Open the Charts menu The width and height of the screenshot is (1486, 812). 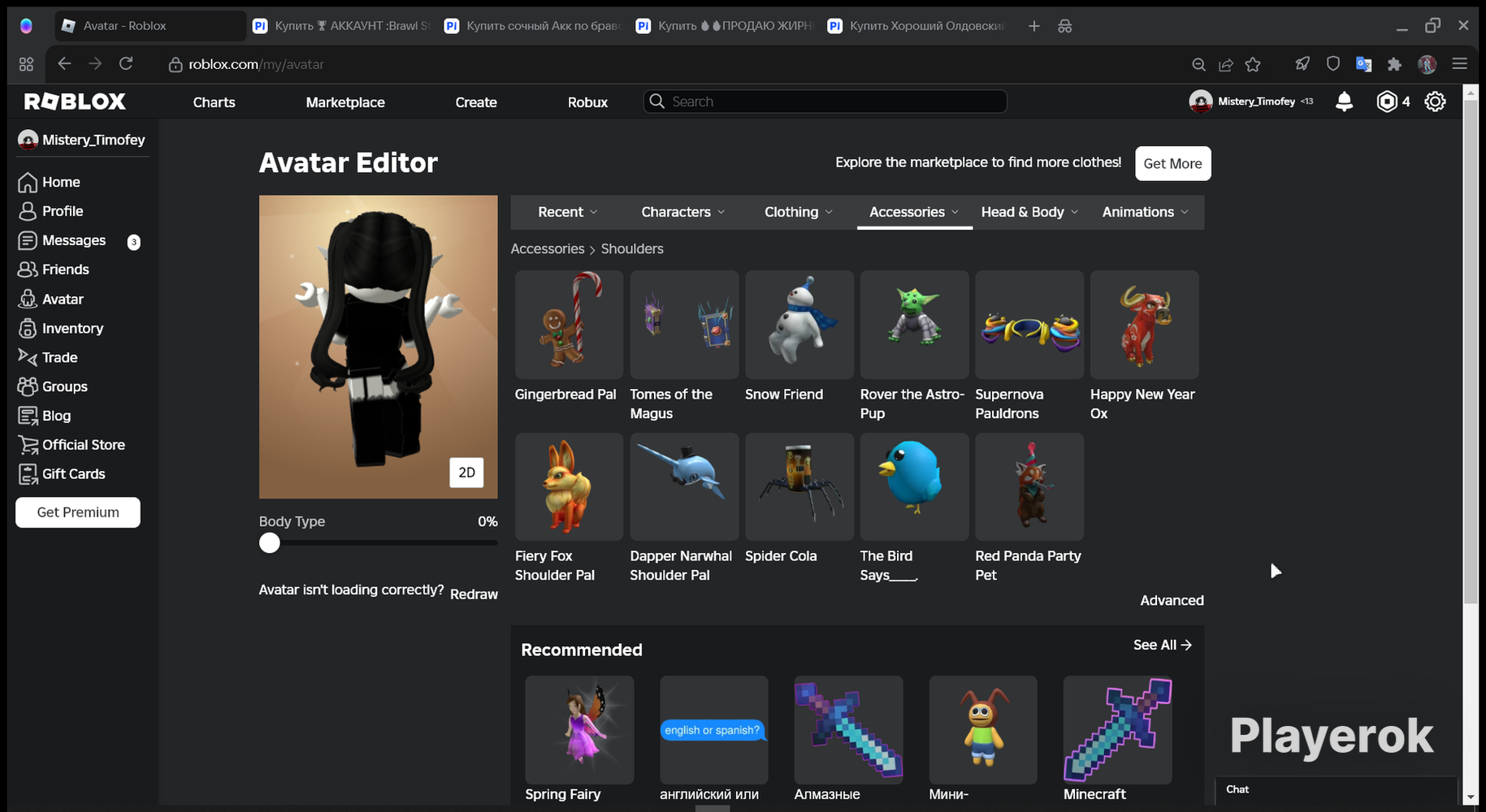(214, 102)
